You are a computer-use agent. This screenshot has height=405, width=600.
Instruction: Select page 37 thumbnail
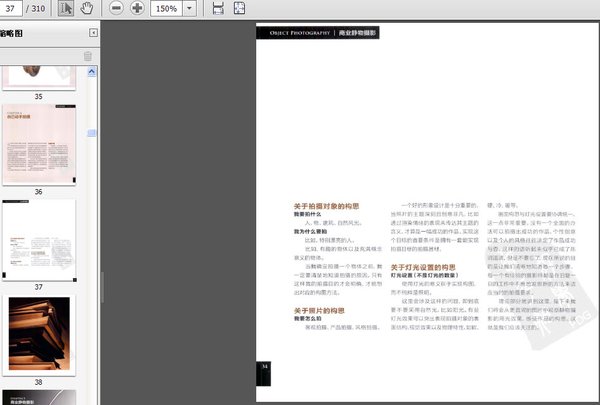pyautogui.click(x=38, y=238)
